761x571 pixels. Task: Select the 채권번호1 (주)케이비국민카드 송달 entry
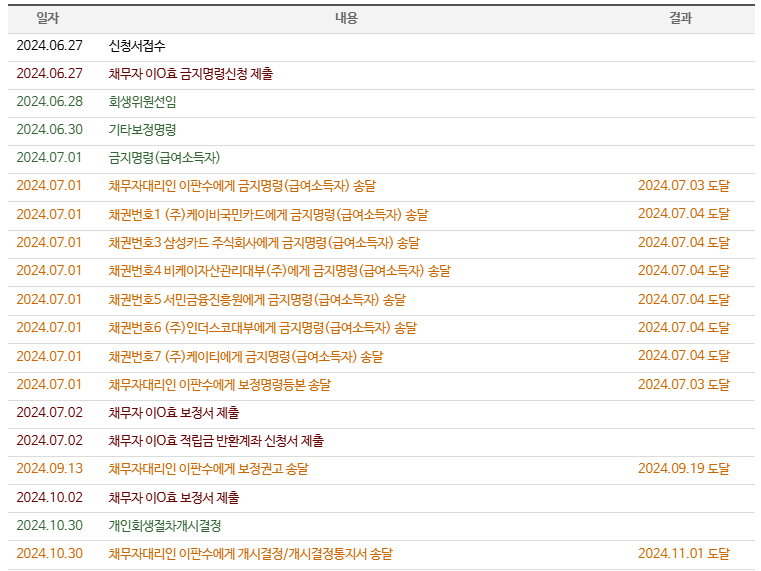pos(268,214)
